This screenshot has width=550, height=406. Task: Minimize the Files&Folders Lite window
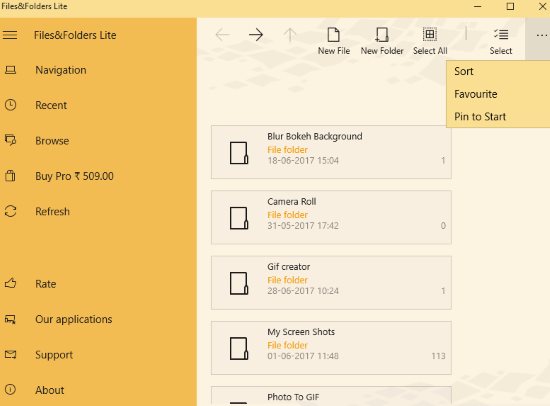(x=477, y=6)
